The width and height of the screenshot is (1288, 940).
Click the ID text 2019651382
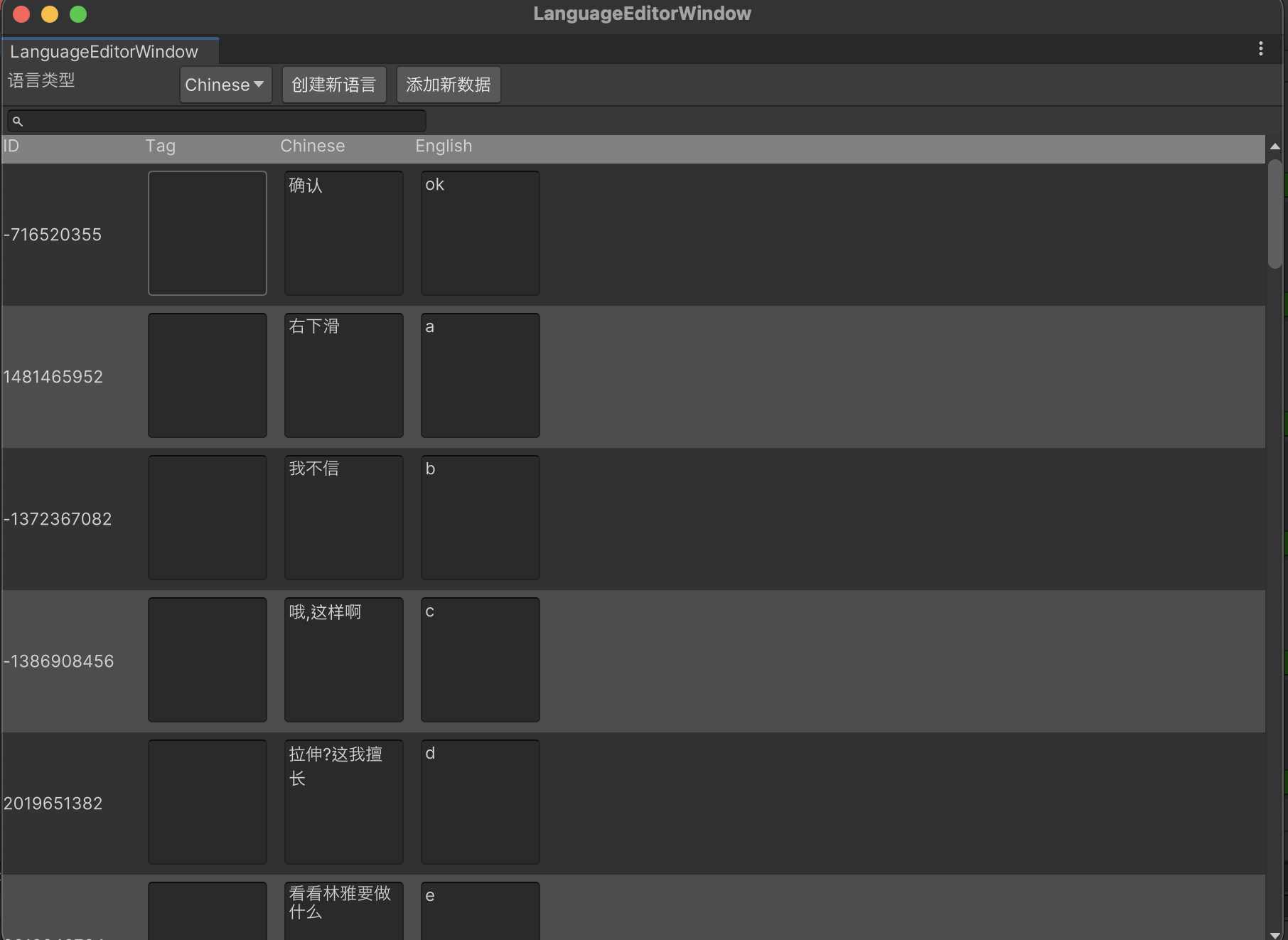(x=53, y=803)
